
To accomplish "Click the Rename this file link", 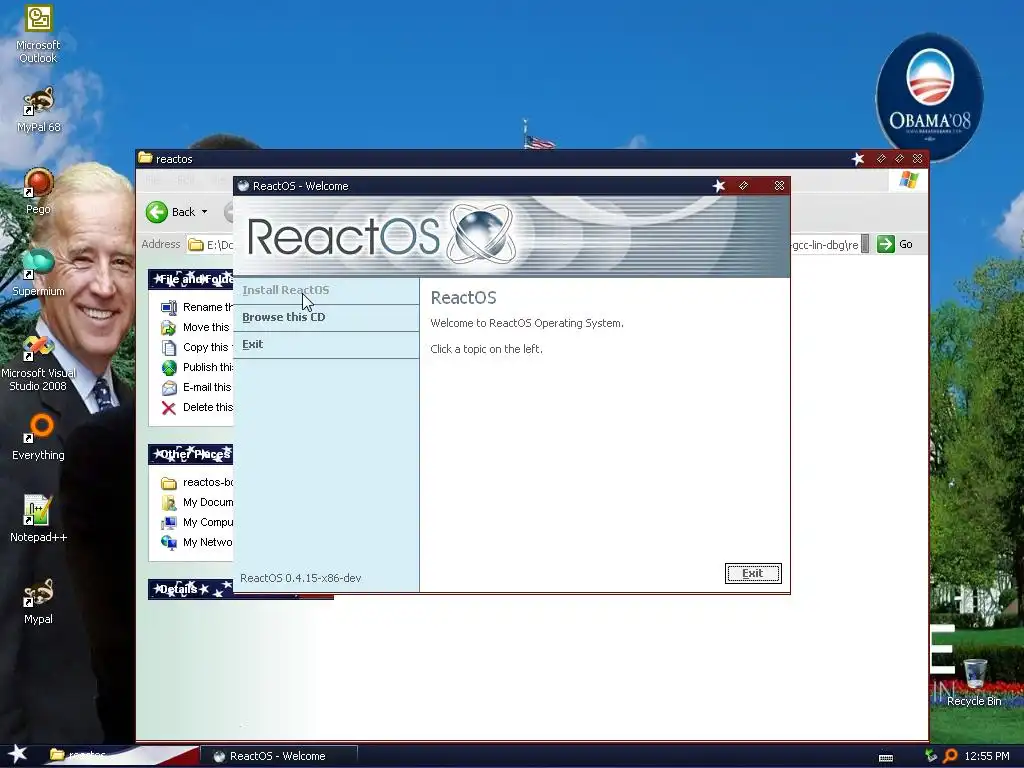I will click(208, 307).
